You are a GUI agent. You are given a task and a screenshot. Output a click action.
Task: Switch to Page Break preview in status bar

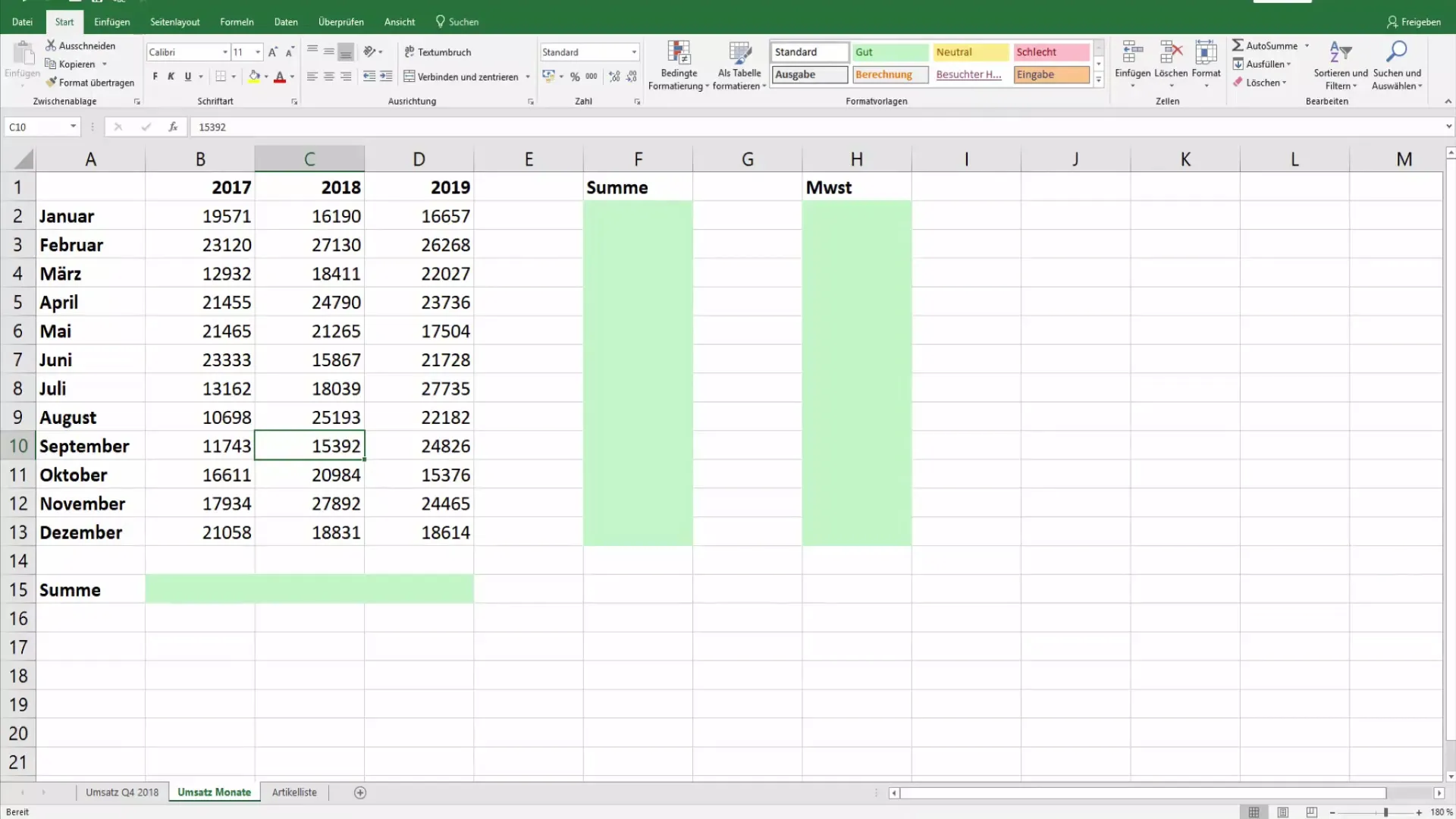1312,812
